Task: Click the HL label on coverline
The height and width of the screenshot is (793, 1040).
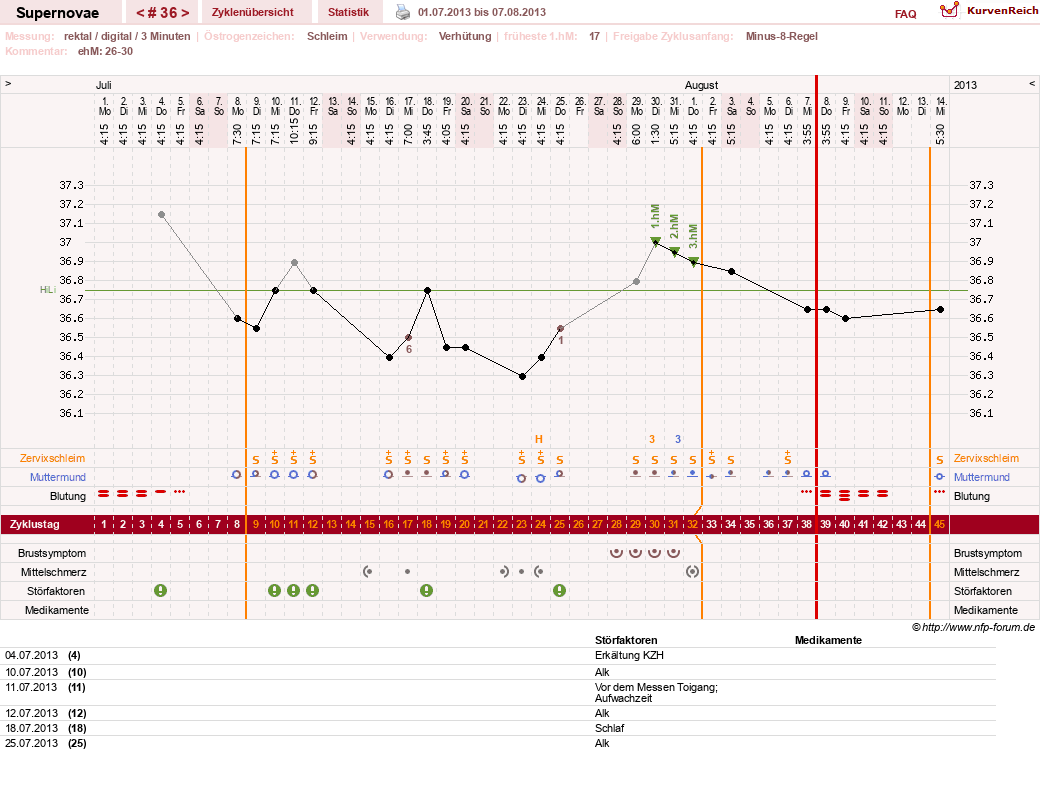Action: 47,290
